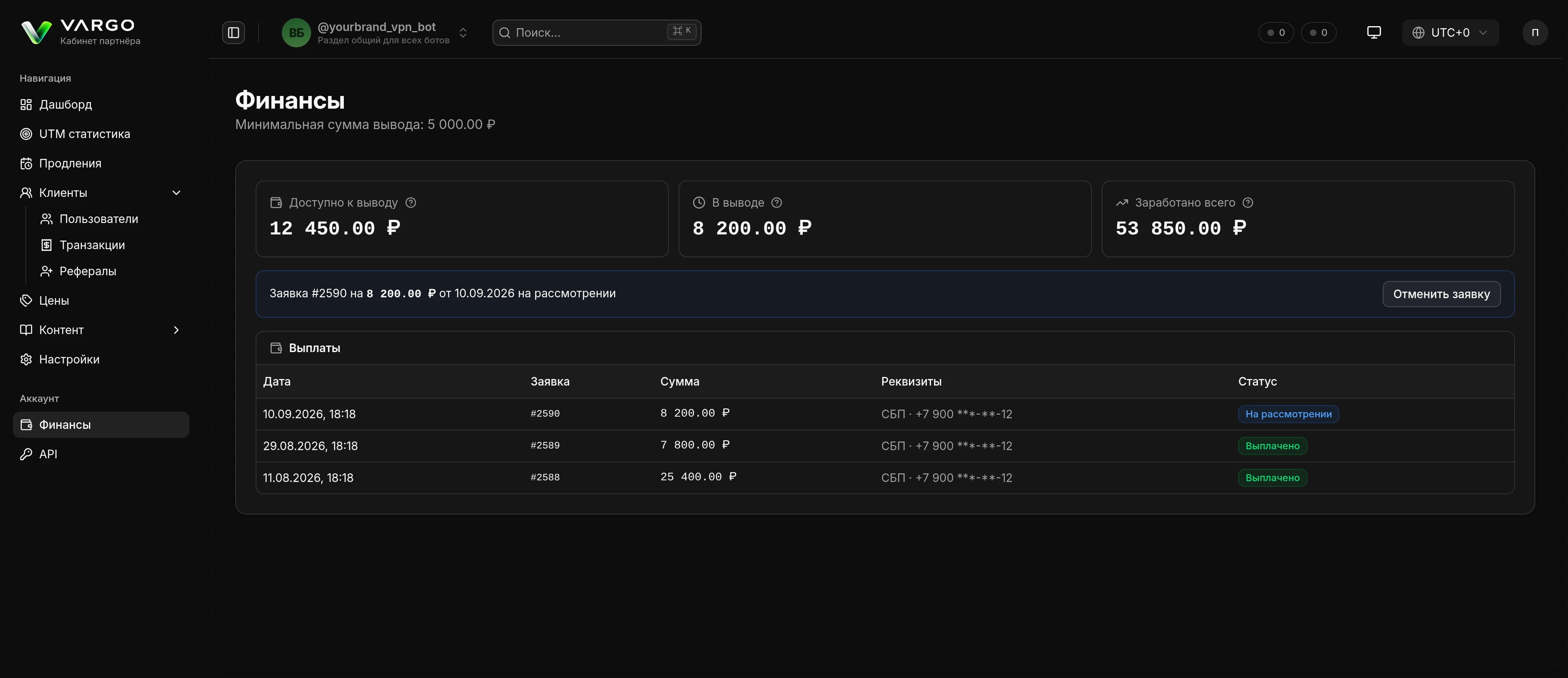Image resolution: width=1568 pixels, height=678 pixels.
Task: Click Выплачено badge in #2588 row
Action: (1272, 478)
